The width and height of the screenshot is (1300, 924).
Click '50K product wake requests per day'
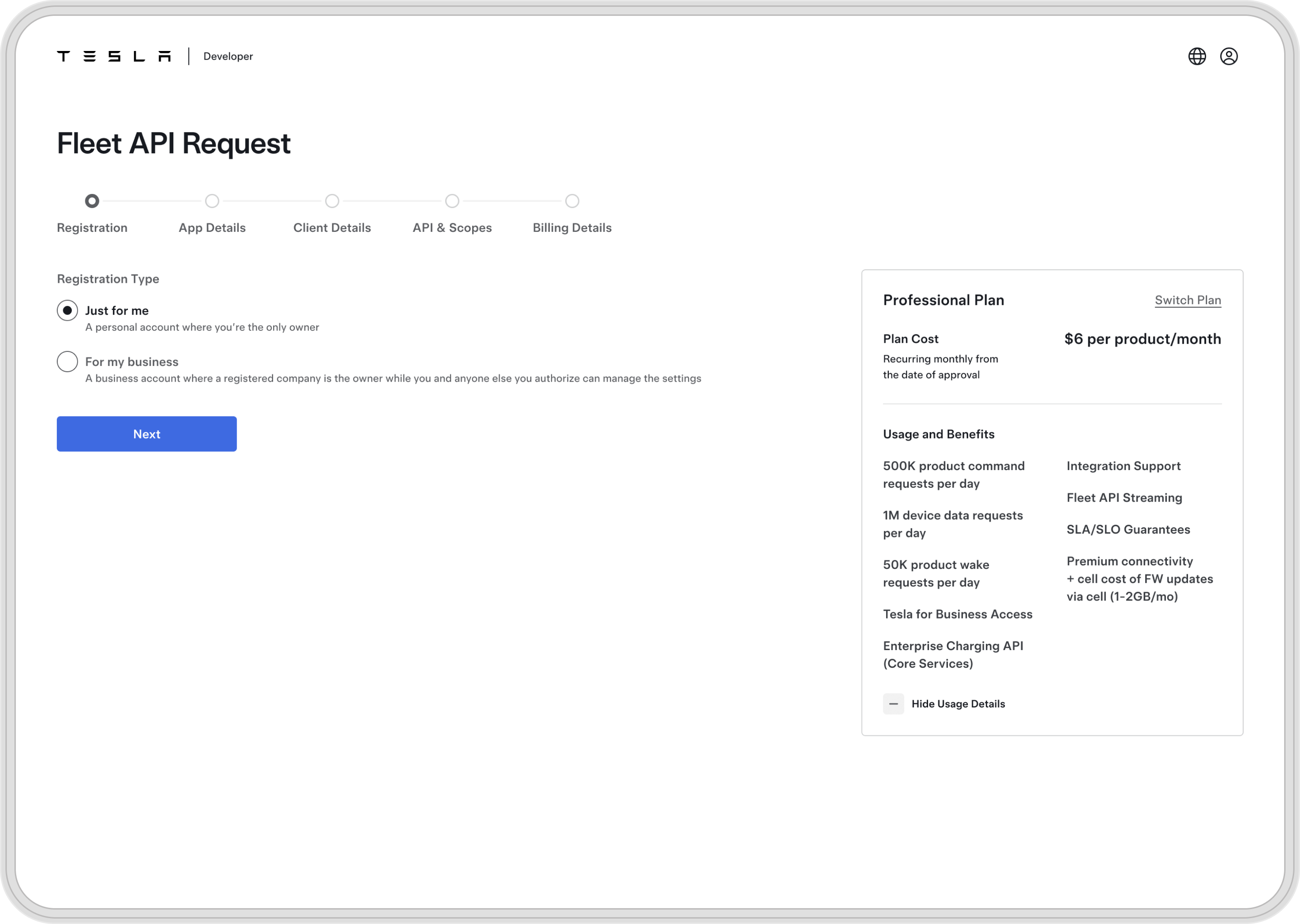936,574
